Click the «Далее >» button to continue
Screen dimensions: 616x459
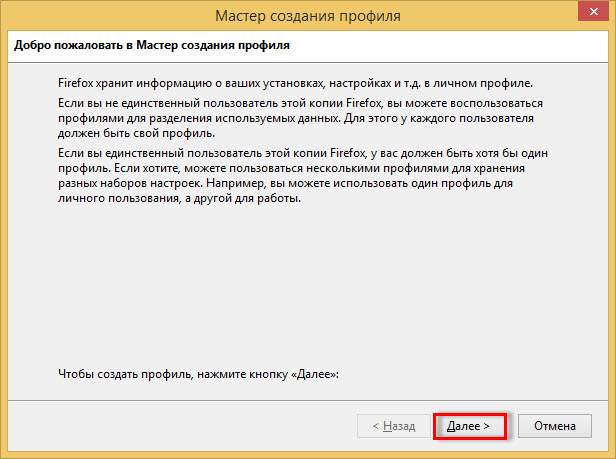[x=468, y=426]
